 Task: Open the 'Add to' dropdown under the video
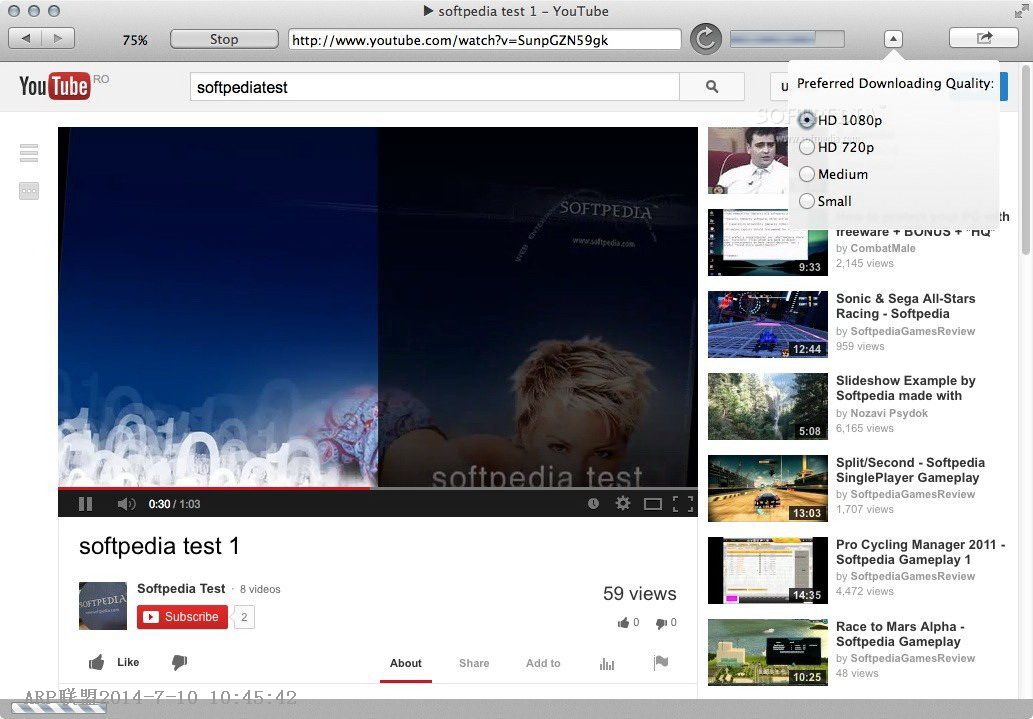pos(542,663)
